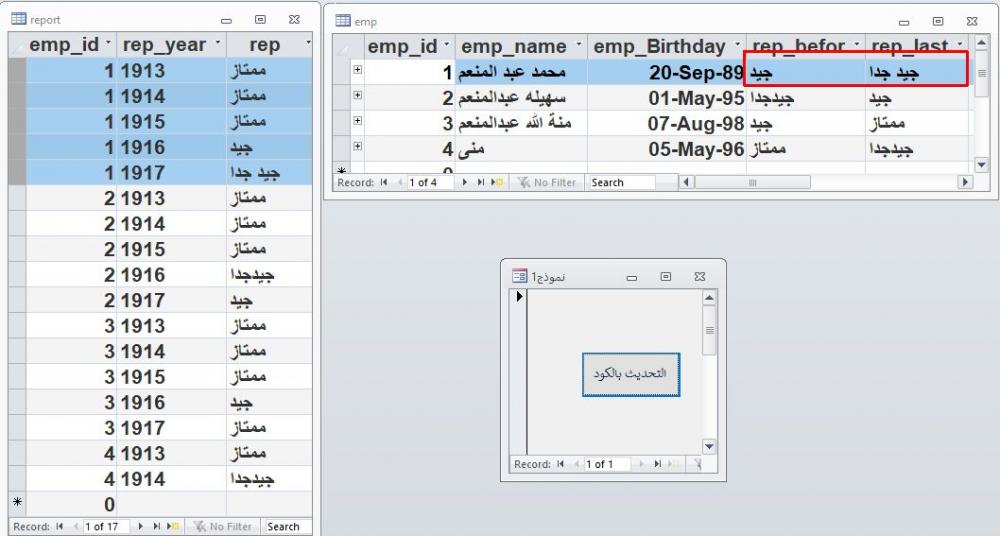The height and width of the screenshot is (536, 1000).
Task: Create new blank record in emp navigator
Action: (x=496, y=183)
